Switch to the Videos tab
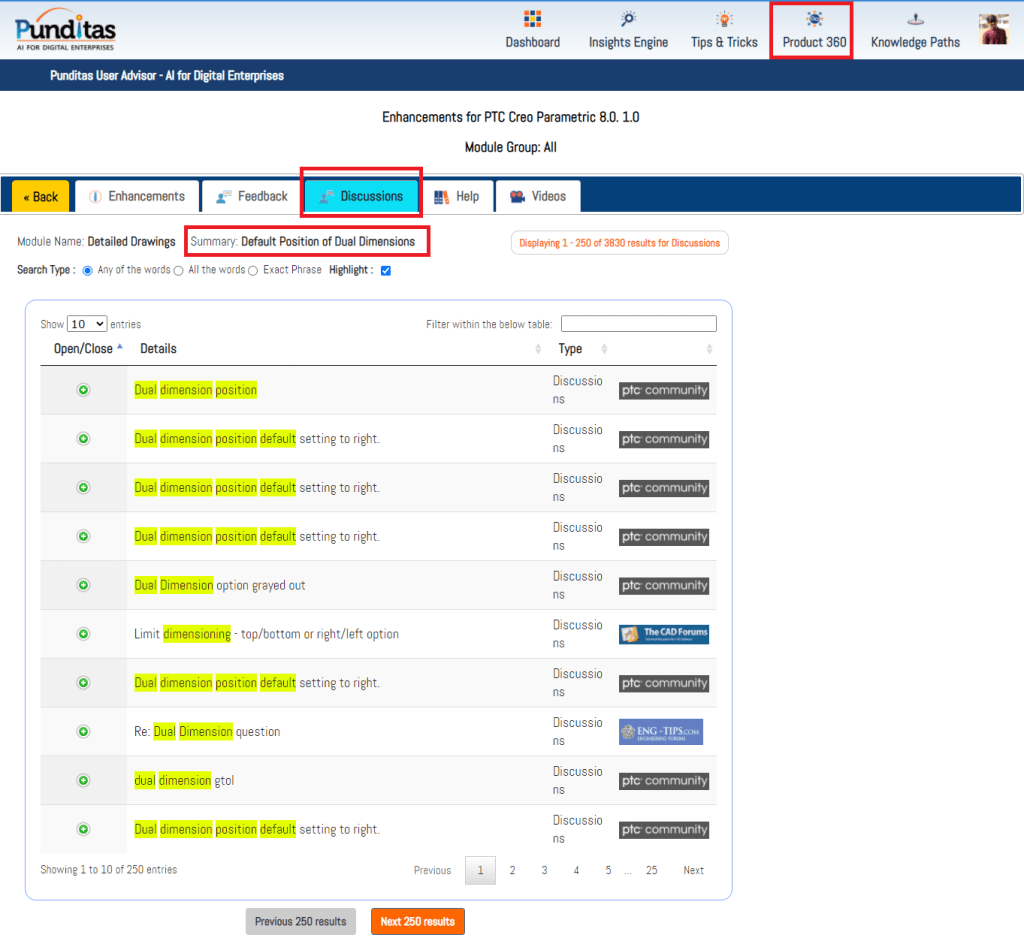Viewport: 1024px width, 947px height. (537, 196)
